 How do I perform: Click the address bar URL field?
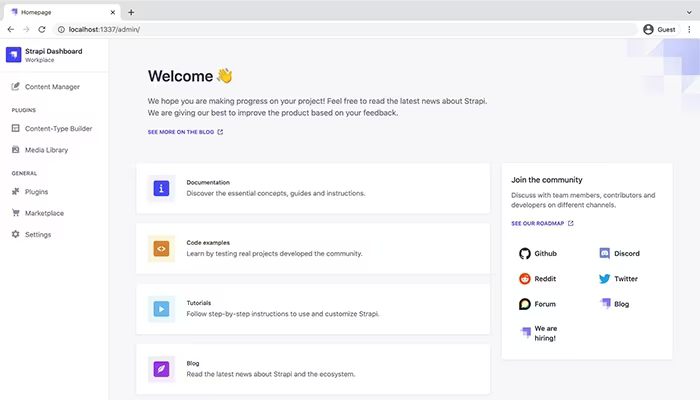coord(345,29)
